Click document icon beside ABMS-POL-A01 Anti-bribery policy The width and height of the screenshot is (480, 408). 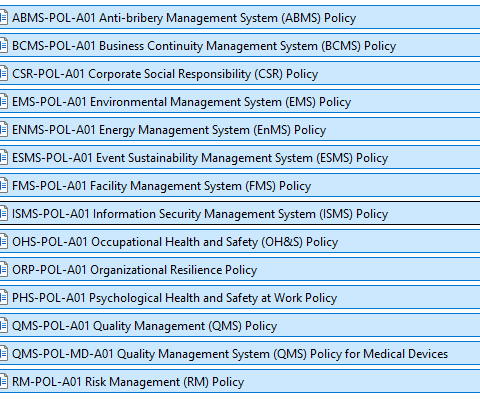coord(4,17)
